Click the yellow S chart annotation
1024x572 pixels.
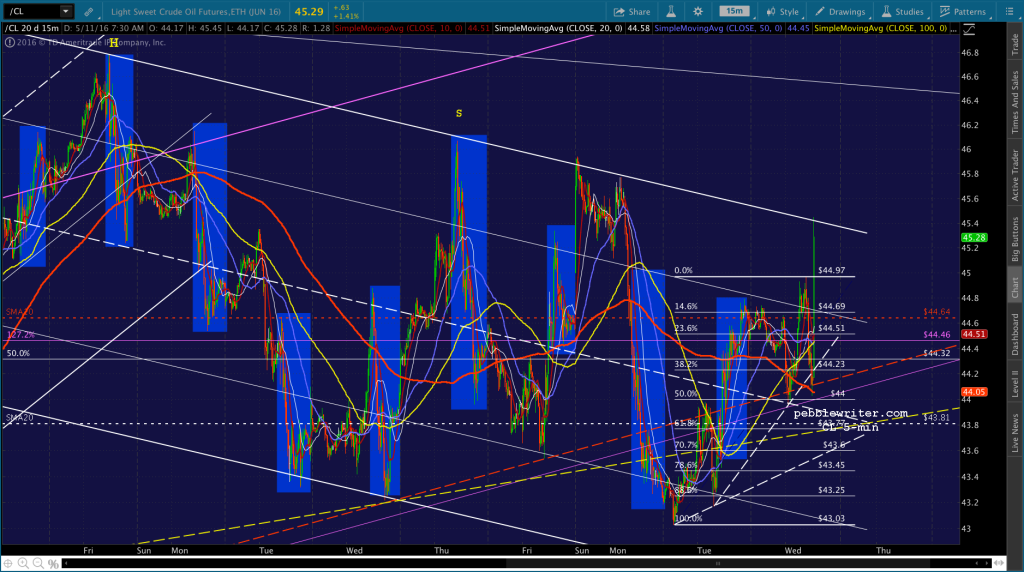(x=458, y=114)
